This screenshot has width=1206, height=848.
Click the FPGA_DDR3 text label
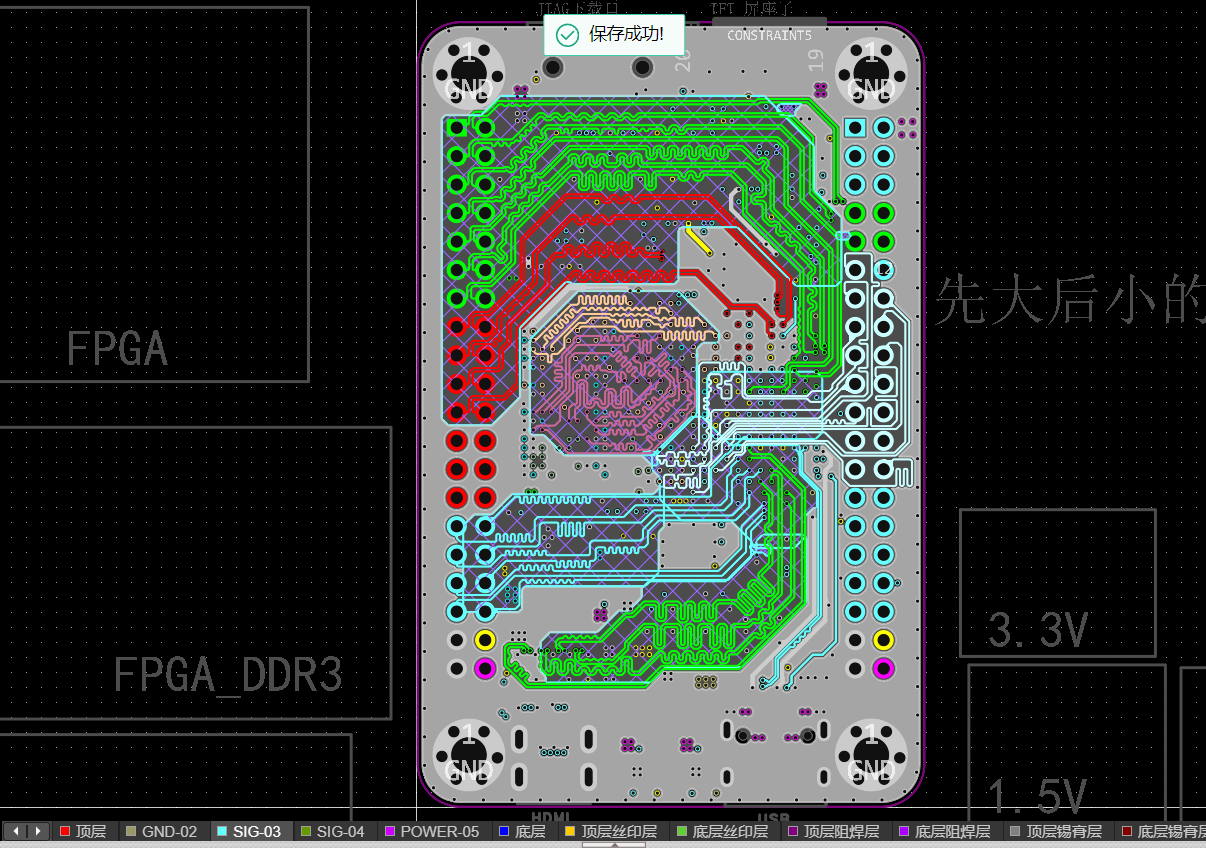coord(228,675)
